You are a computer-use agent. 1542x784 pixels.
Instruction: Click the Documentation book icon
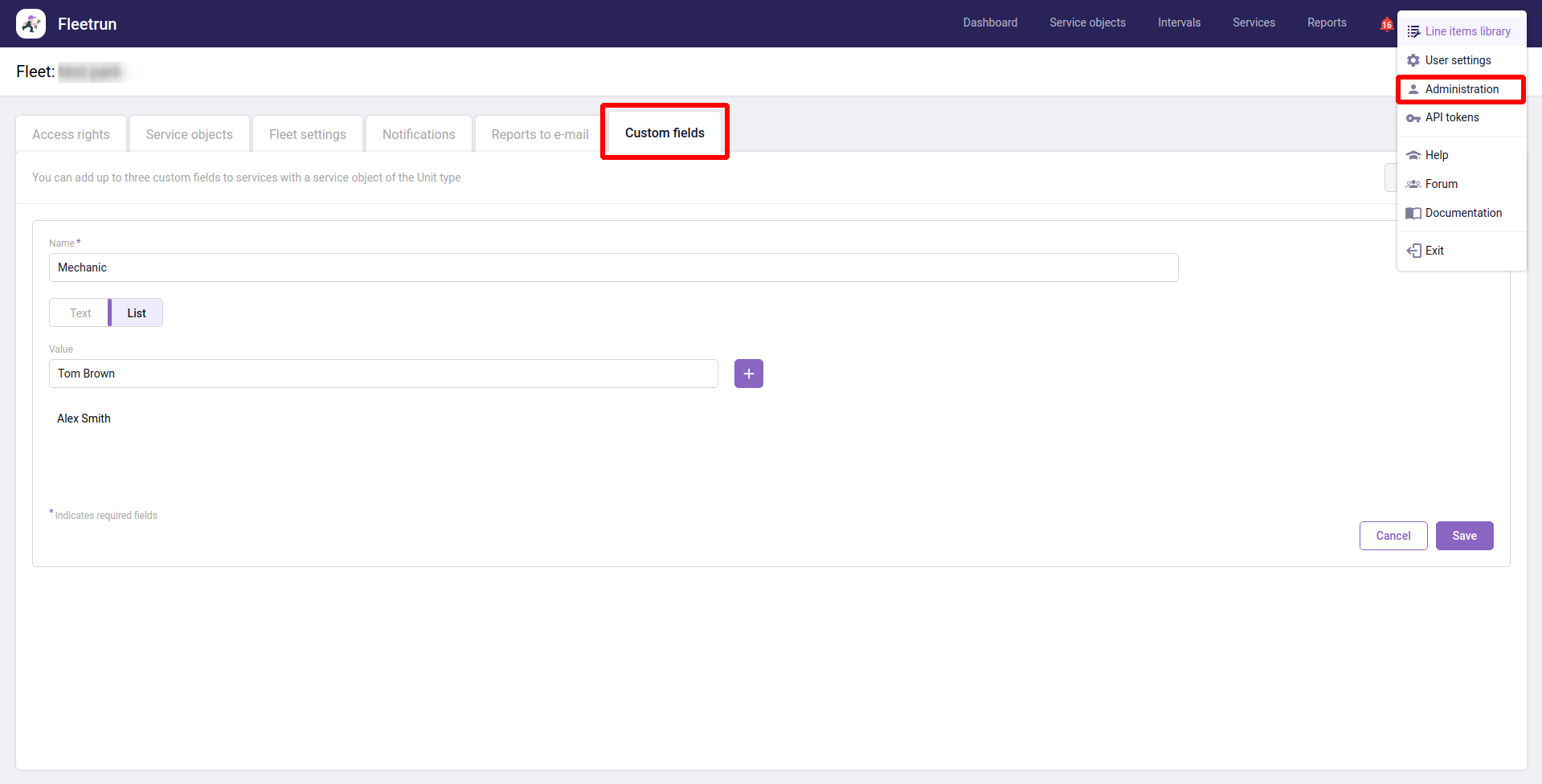point(1413,213)
